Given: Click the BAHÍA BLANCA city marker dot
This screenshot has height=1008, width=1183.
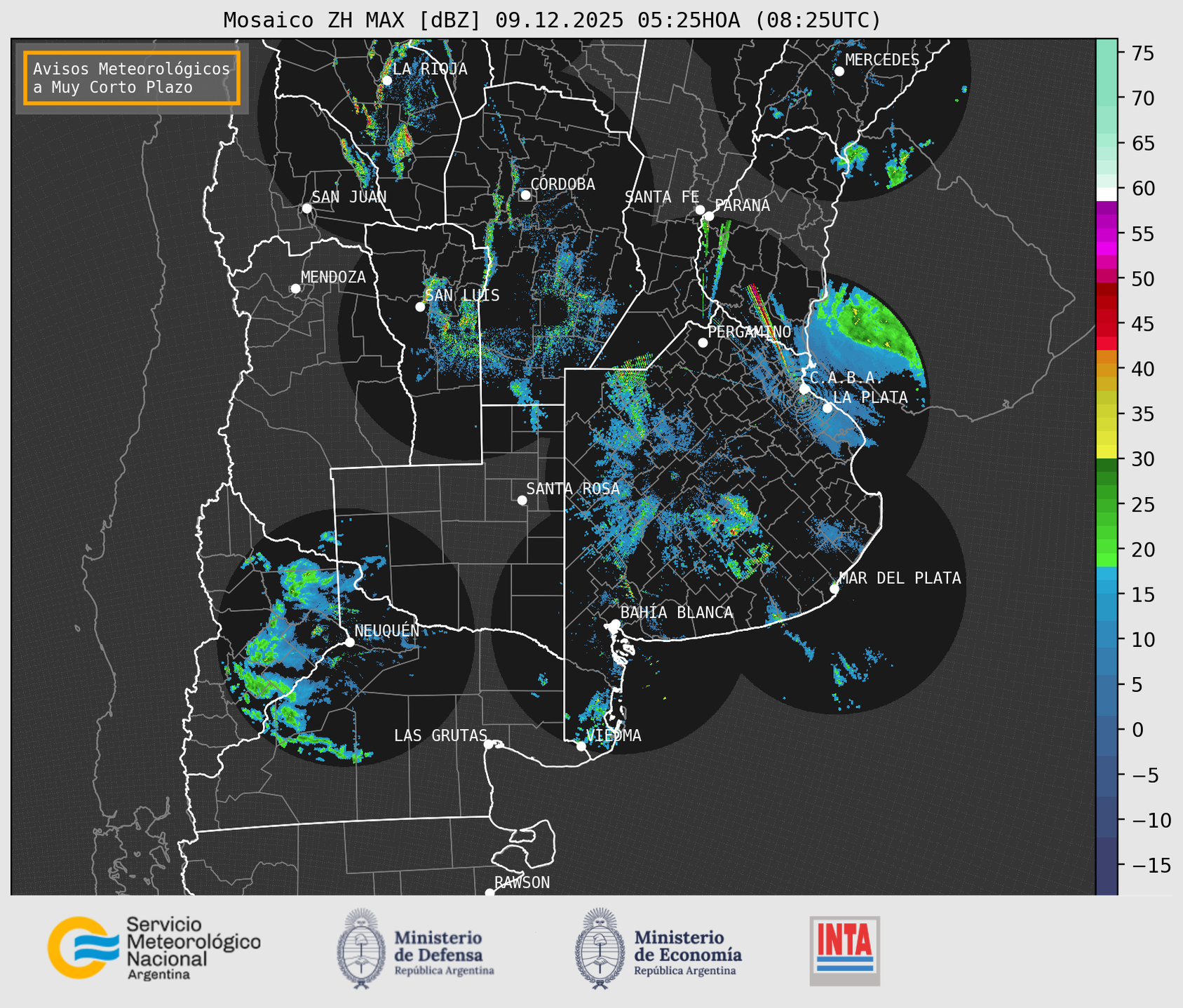Looking at the screenshot, I should coord(615,624).
